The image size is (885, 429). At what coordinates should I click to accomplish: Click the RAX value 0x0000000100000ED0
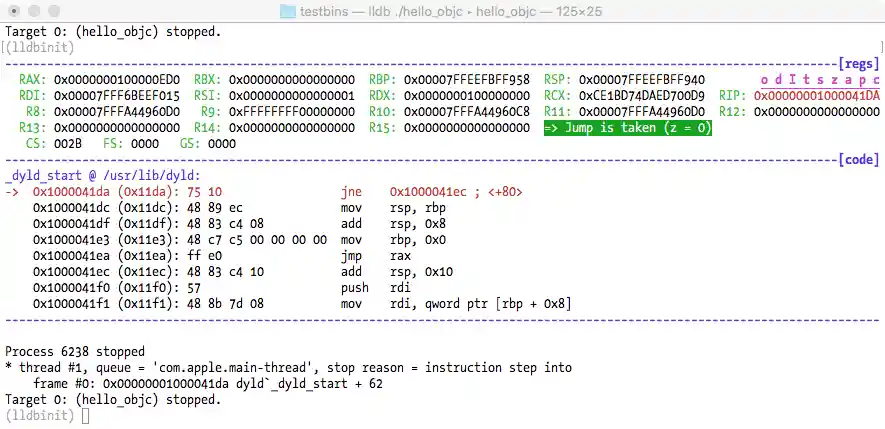coord(117,80)
